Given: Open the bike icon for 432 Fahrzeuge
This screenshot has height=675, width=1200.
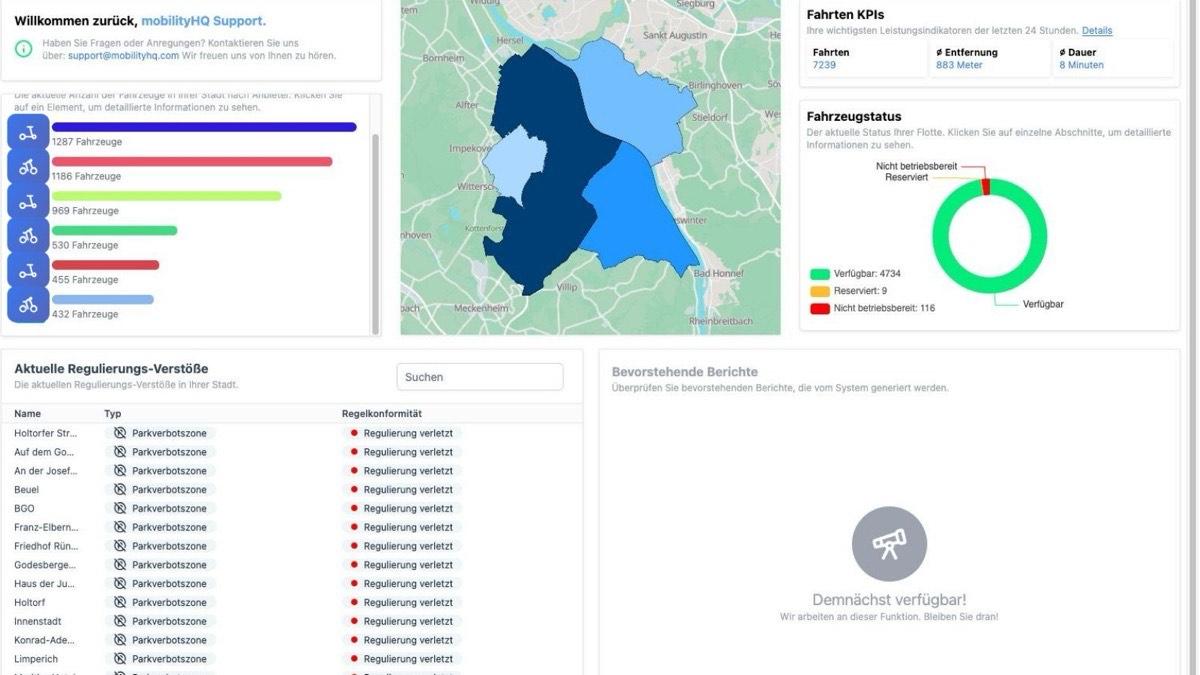Looking at the screenshot, I should [28, 305].
